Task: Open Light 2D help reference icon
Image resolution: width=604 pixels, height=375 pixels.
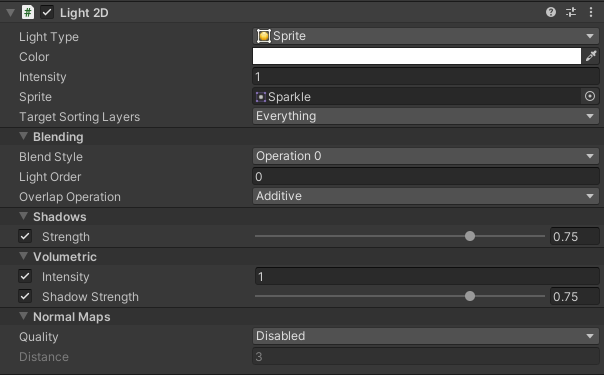Action: pyautogui.click(x=551, y=12)
